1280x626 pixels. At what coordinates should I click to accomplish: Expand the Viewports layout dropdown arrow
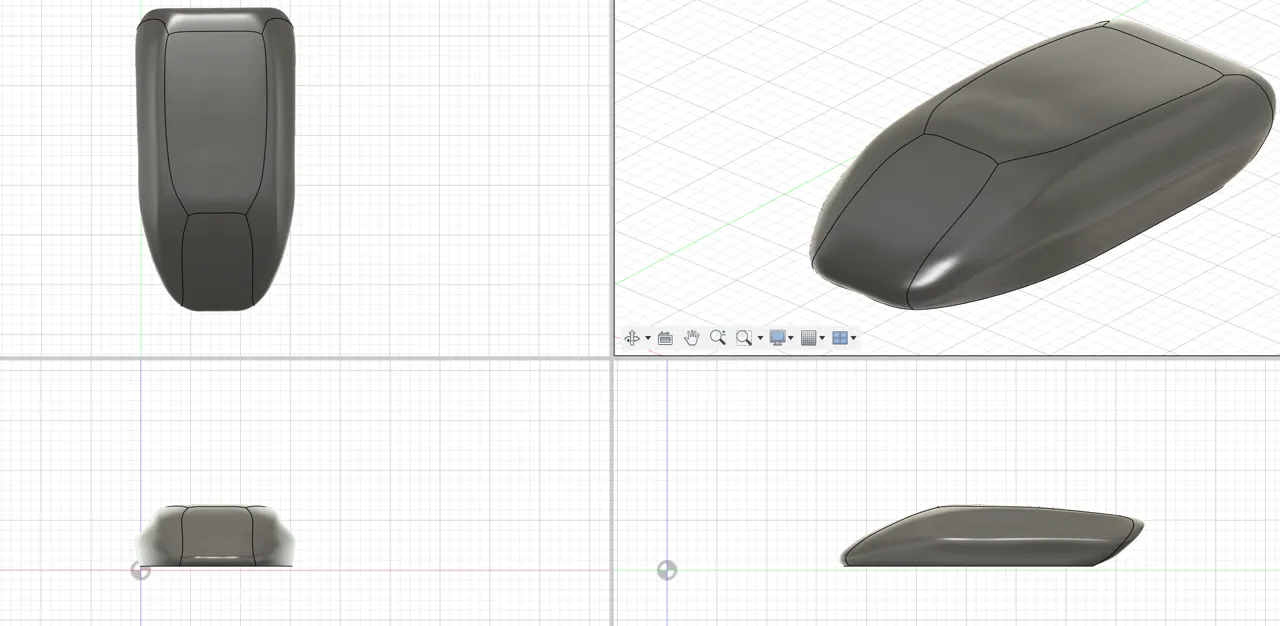pyautogui.click(x=853, y=338)
